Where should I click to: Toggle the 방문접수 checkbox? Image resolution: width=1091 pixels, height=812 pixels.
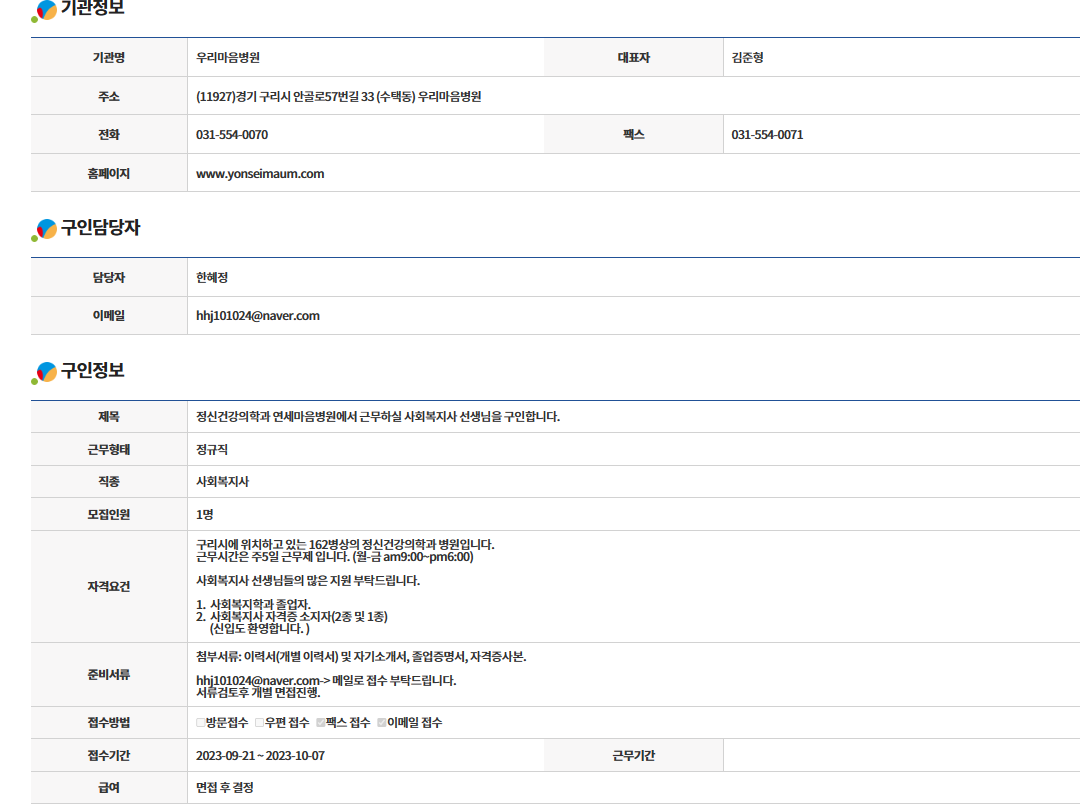pyautogui.click(x=201, y=723)
